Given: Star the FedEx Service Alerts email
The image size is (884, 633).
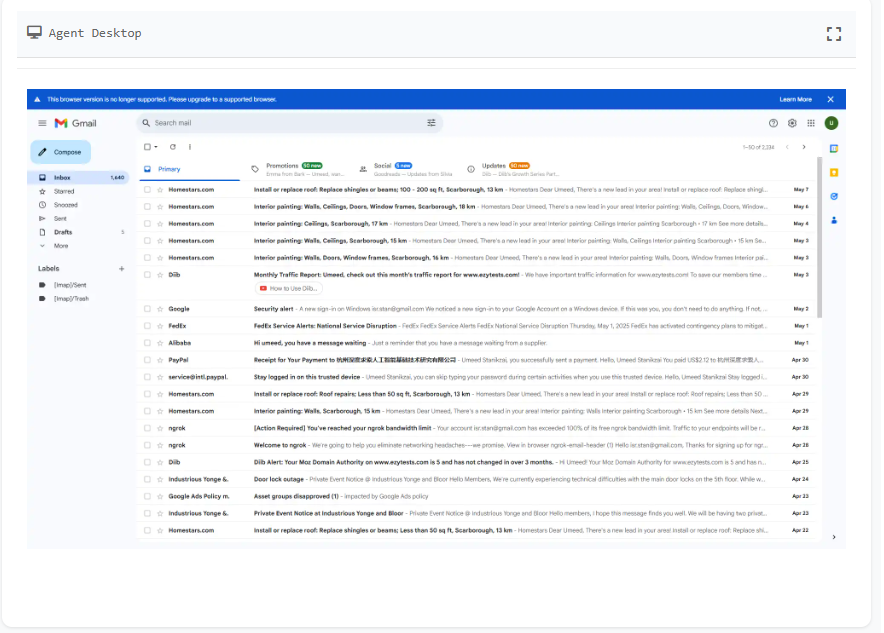Looking at the screenshot, I should (160, 326).
